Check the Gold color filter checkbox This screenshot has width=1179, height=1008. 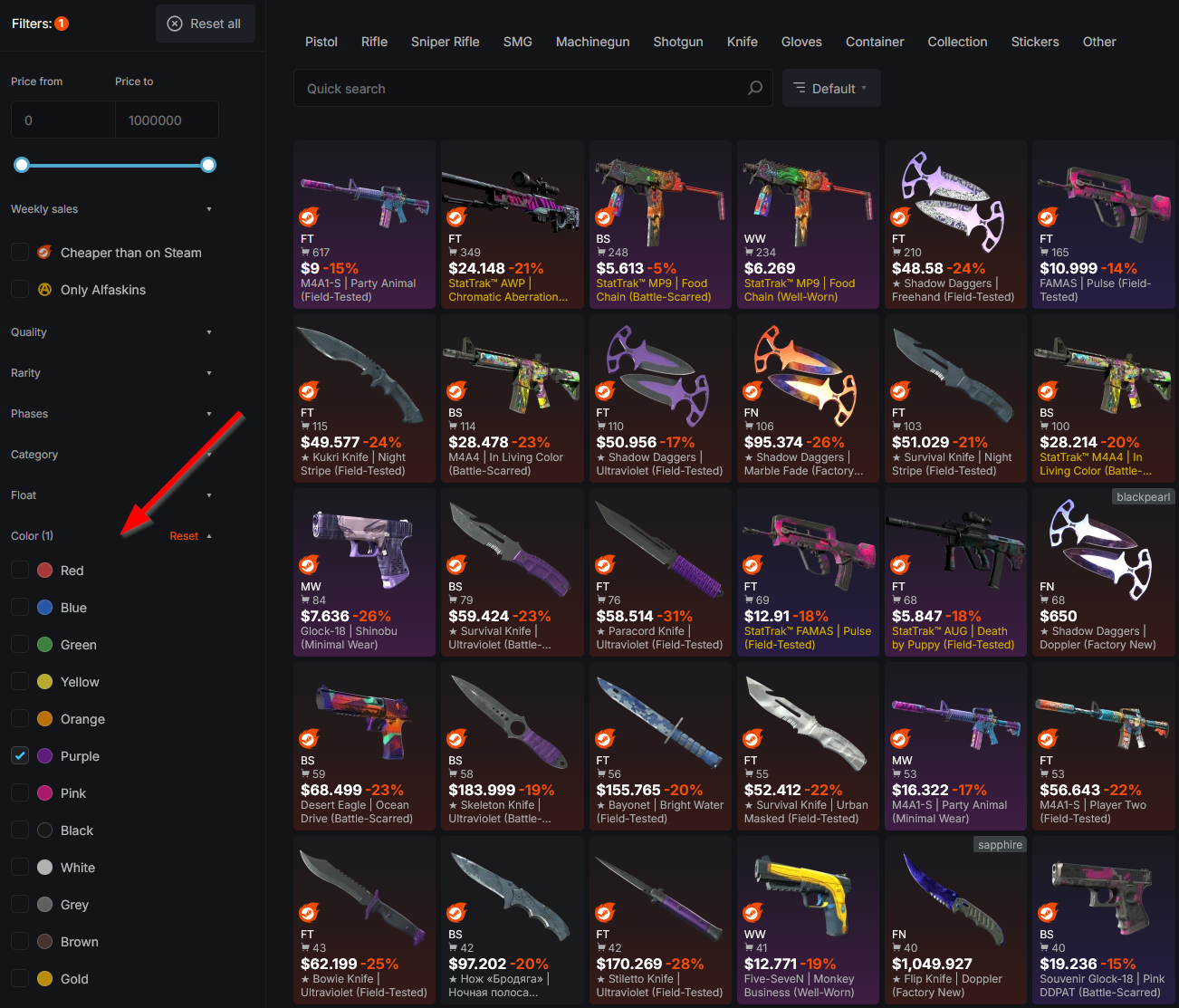tap(20, 978)
